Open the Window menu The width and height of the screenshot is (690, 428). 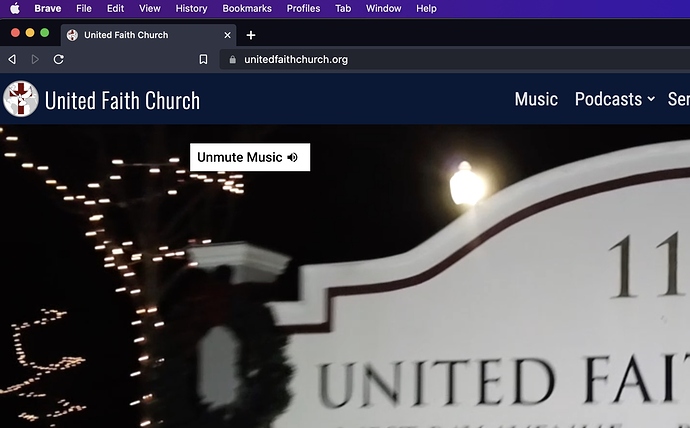[383, 8]
